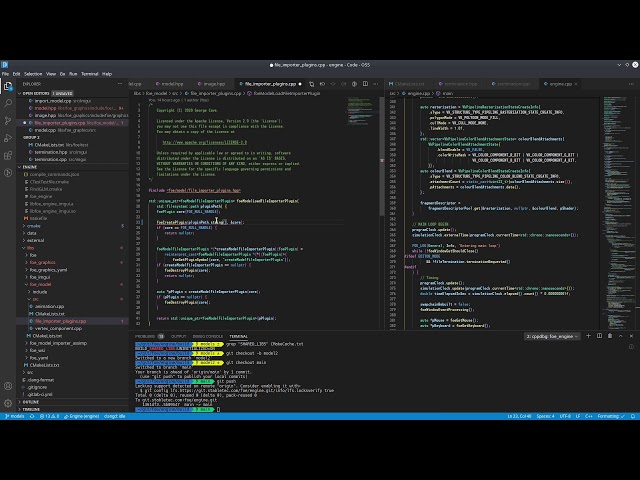The width and height of the screenshot is (640, 480).
Task: Maximize the terminal panel with chevron up
Action: click(620, 336)
